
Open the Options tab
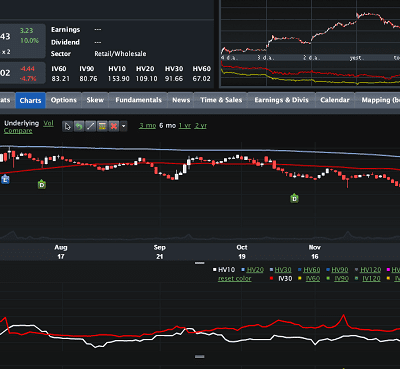point(64,100)
